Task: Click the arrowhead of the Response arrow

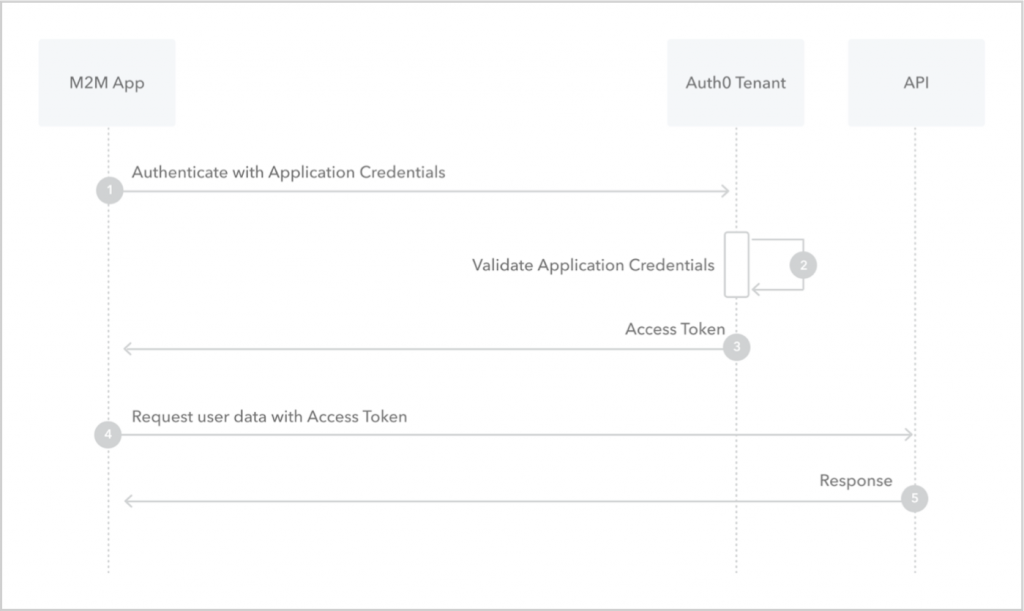Action: pyautogui.click(x=129, y=501)
